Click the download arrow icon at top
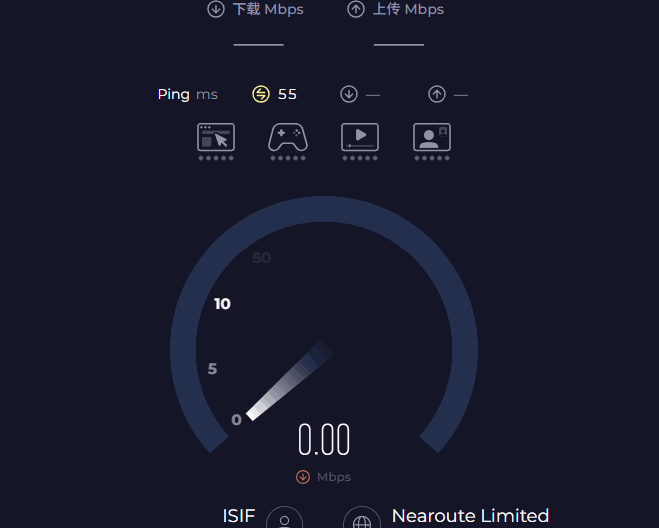The width and height of the screenshot is (659, 528). click(215, 9)
